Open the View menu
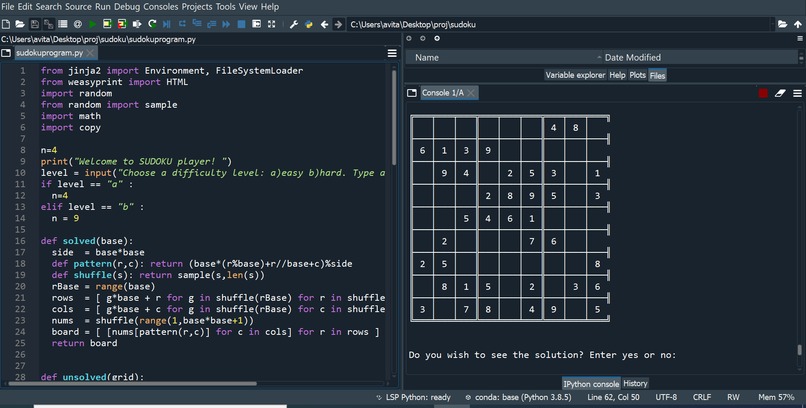 point(248,7)
